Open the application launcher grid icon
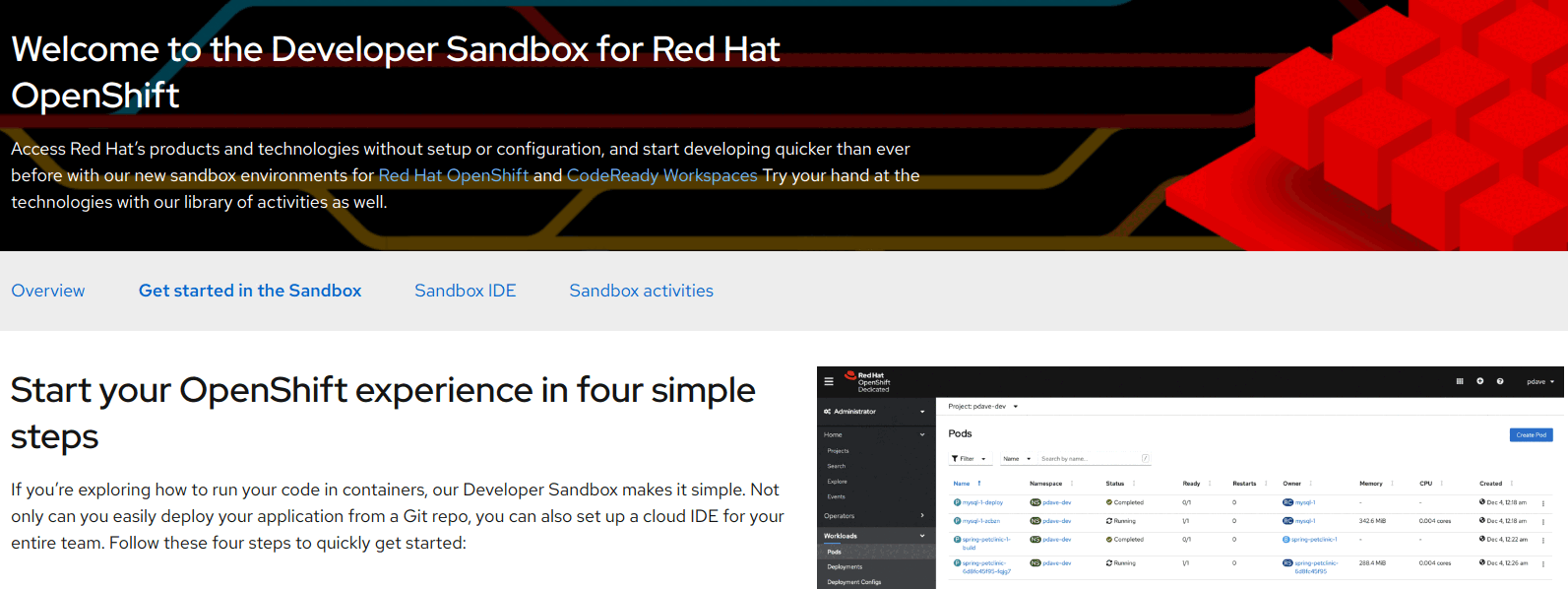 pyautogui.click(x=1460, y=381)
